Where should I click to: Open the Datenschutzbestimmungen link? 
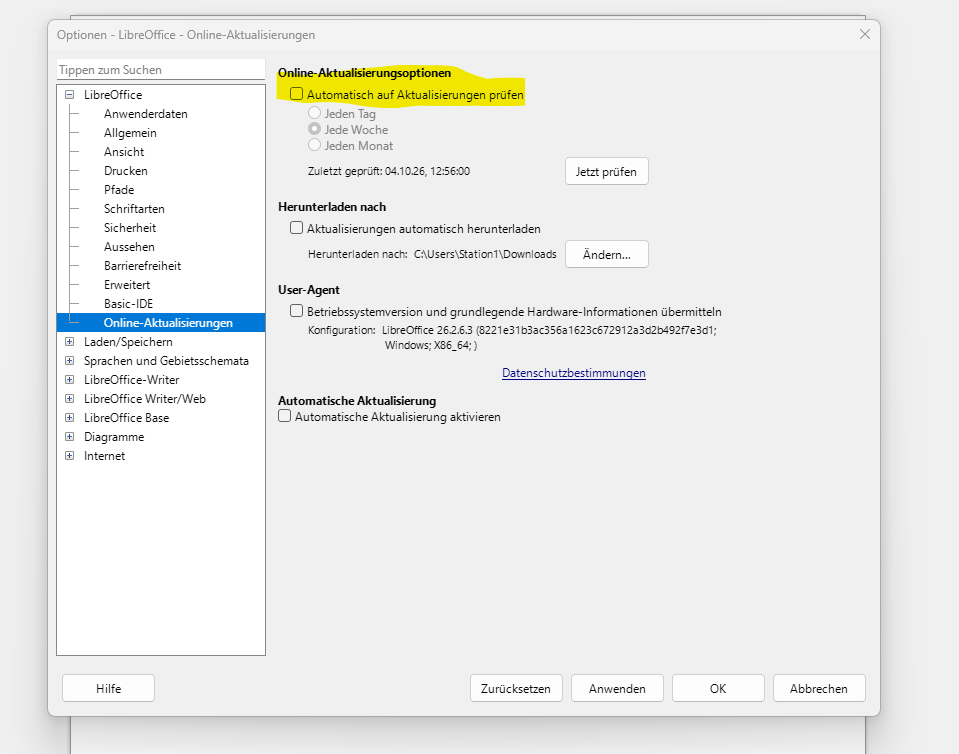click(x=574, y=373)
